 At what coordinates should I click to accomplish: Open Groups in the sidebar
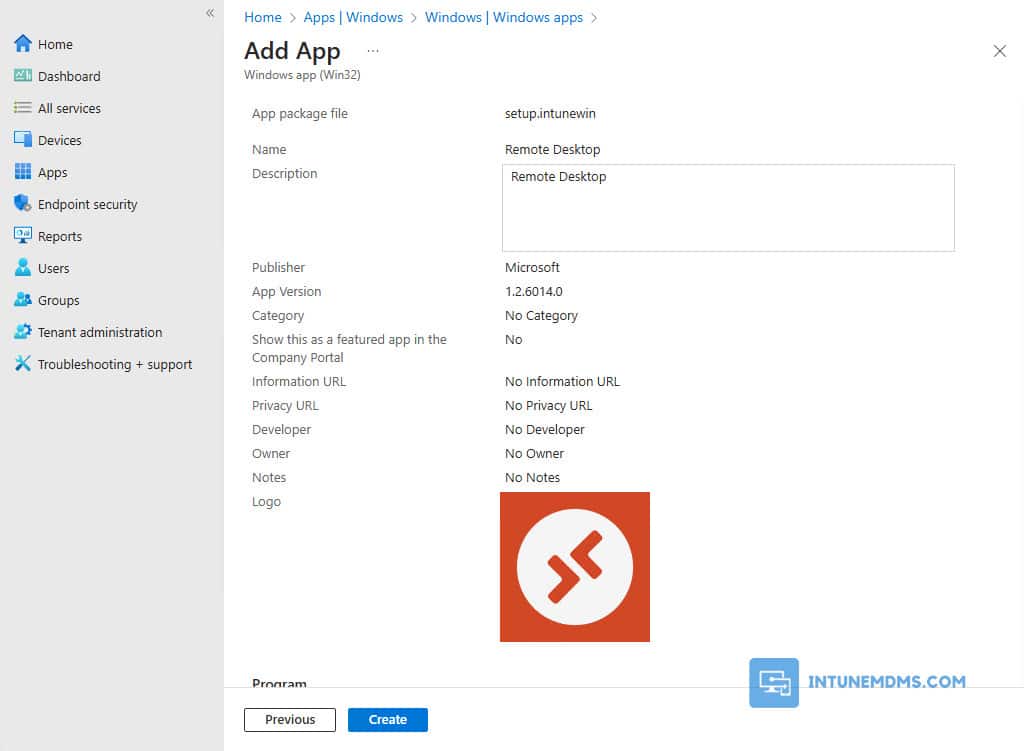coord(59,300)
